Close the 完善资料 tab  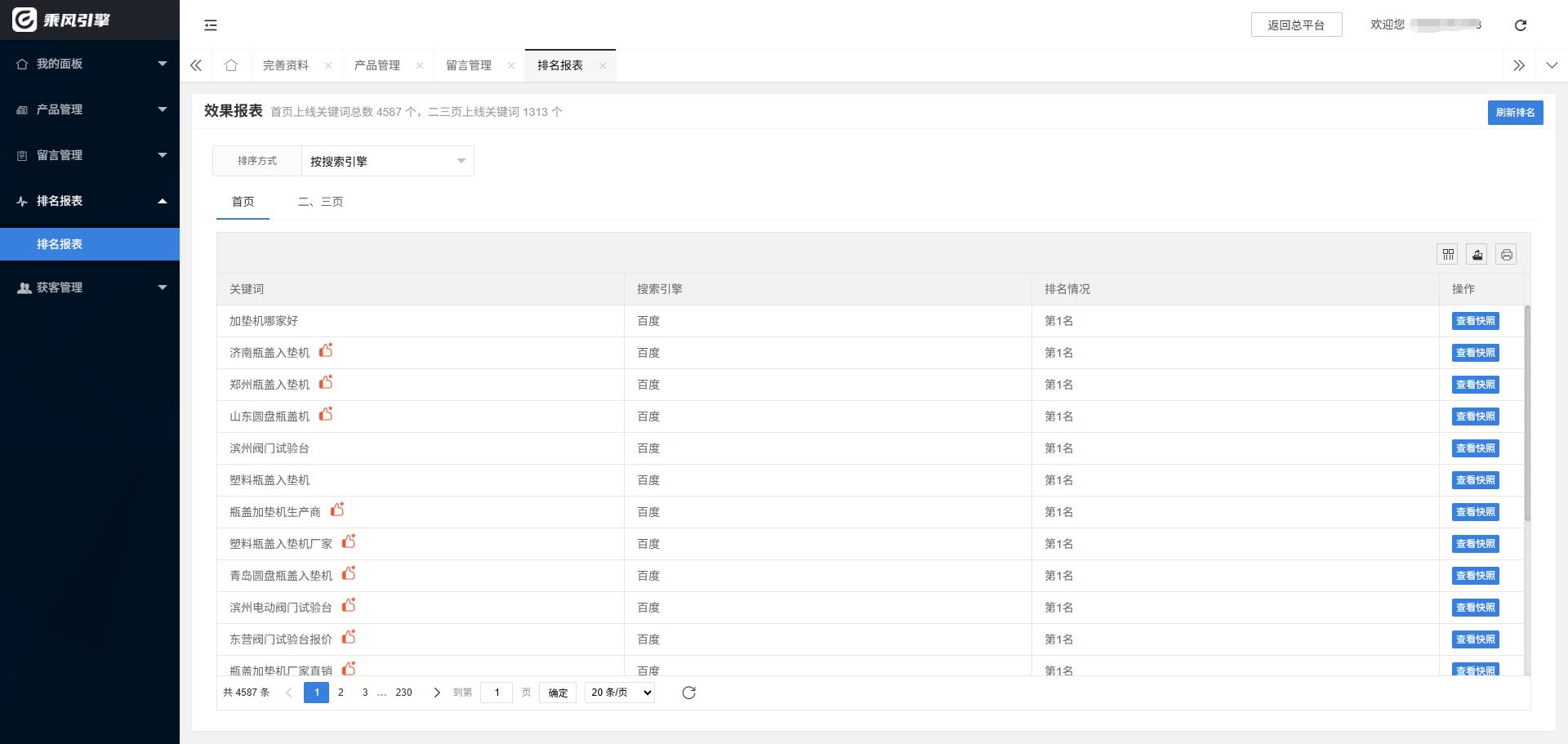[x=328, y=66]
